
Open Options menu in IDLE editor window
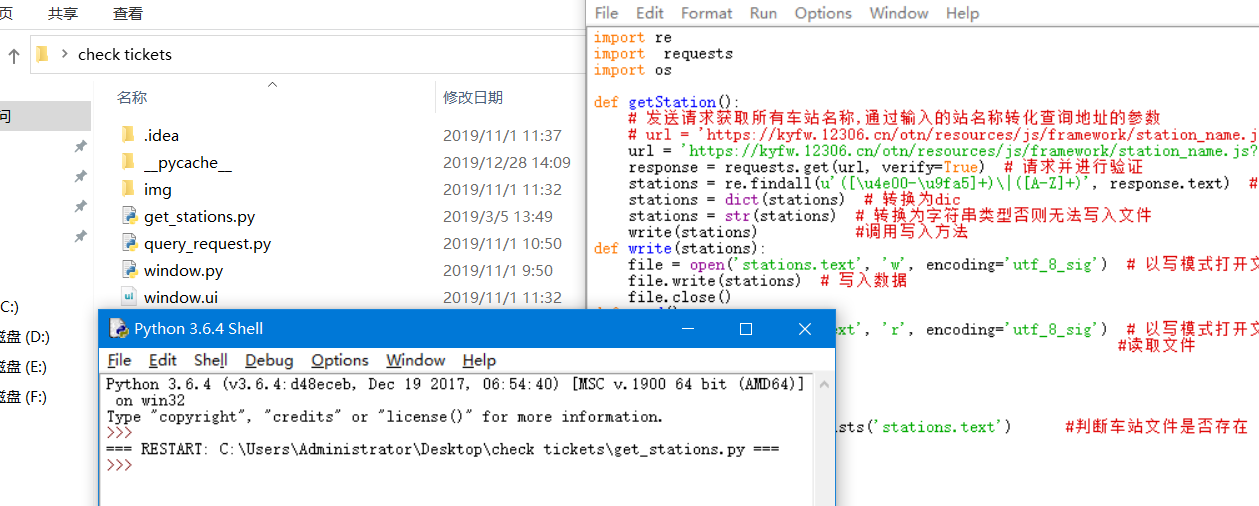(823, 13)
